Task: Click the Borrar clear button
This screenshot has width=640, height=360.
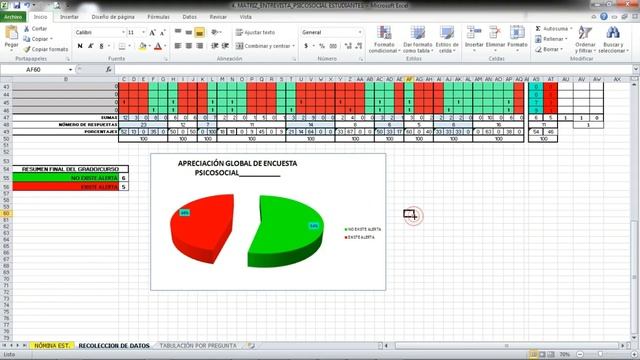Action: click(549, 49)
